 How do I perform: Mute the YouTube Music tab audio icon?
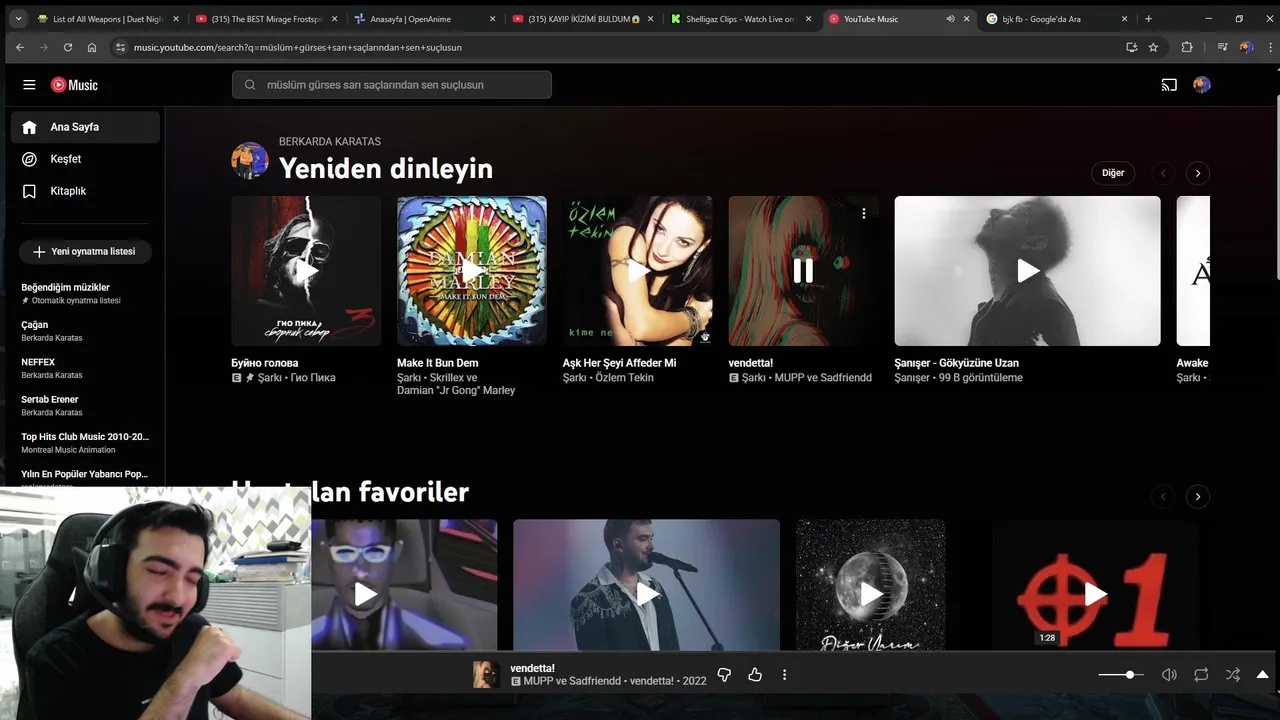(950, 19)
